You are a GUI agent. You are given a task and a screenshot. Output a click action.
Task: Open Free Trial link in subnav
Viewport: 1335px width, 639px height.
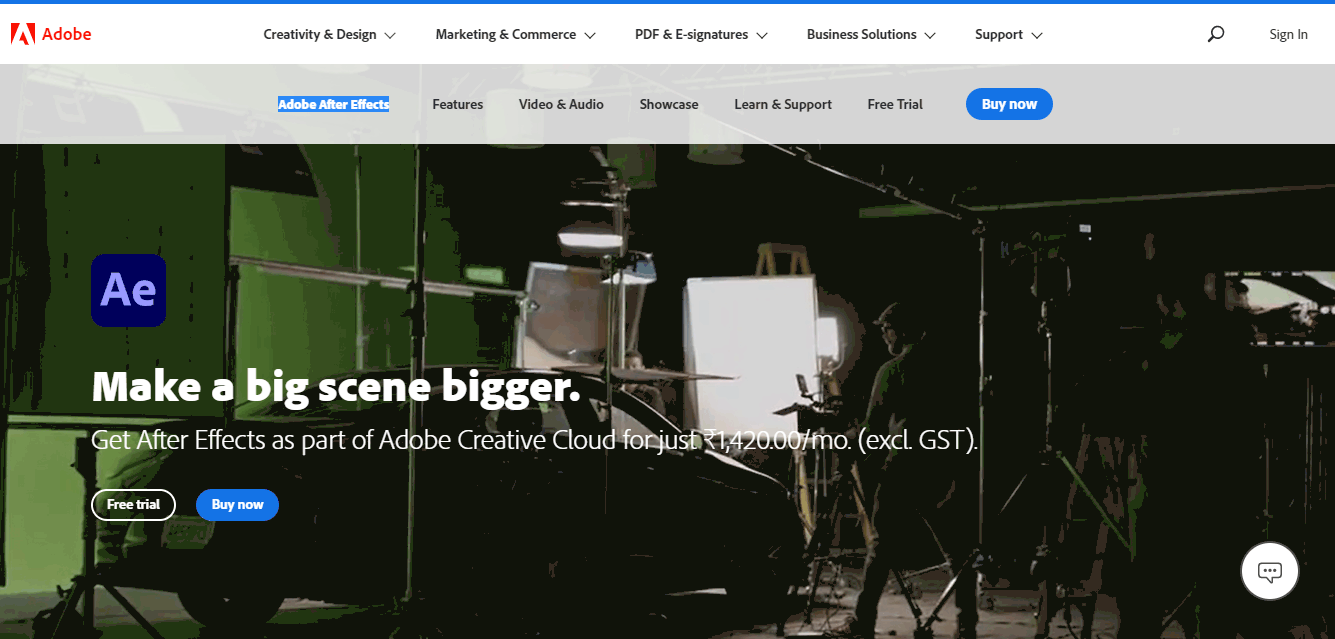[x=895, y=104]
